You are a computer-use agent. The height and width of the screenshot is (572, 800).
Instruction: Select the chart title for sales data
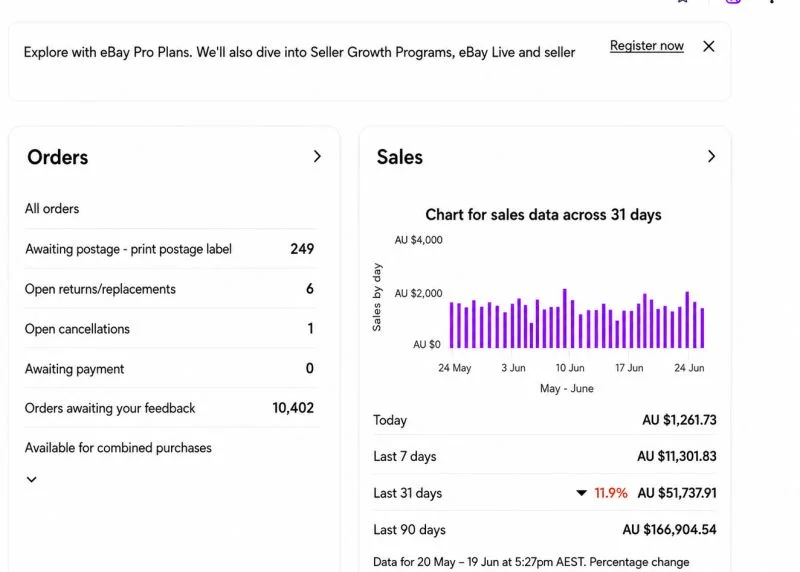point(543,215)
